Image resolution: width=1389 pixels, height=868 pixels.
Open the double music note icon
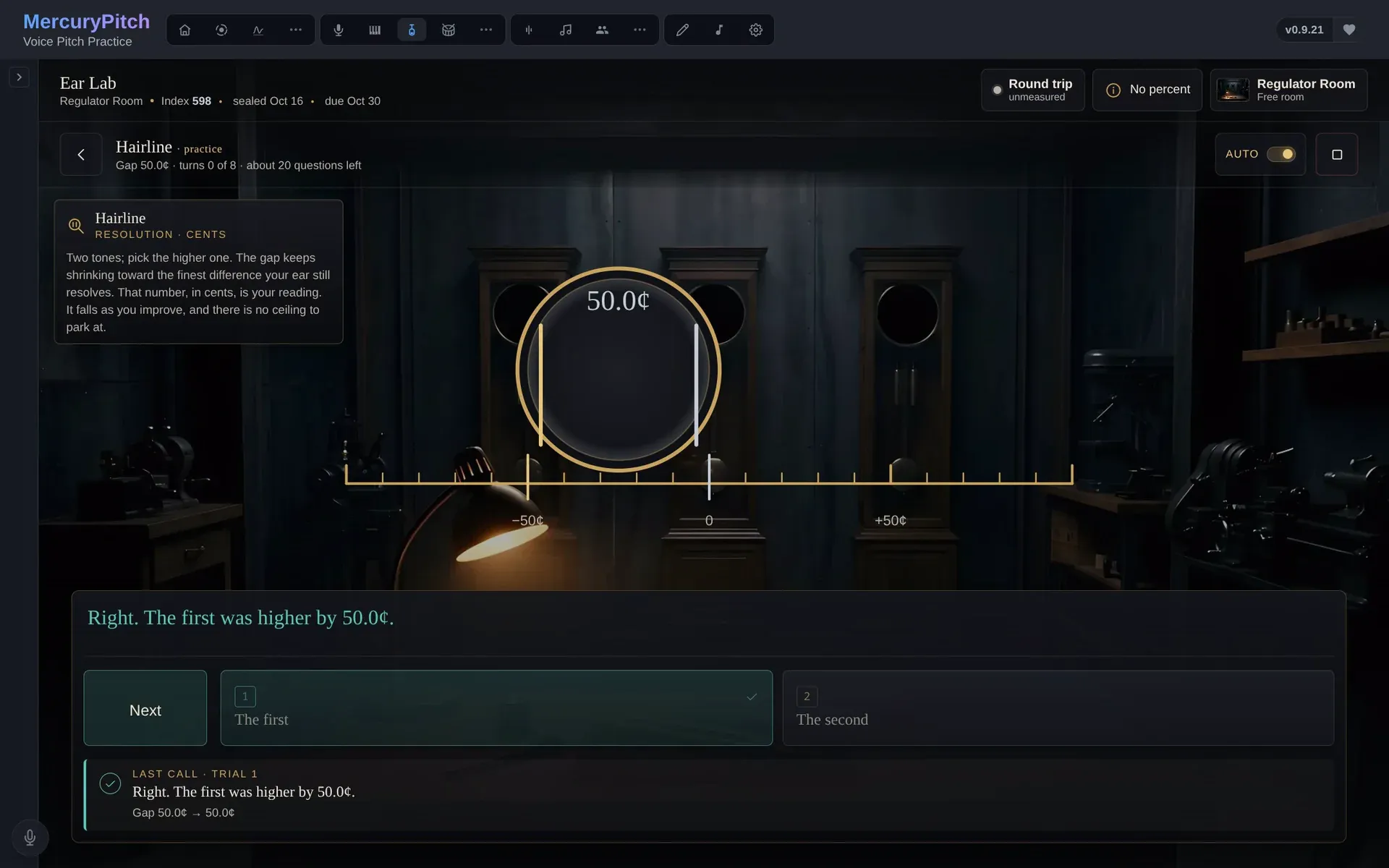(566, 30)
